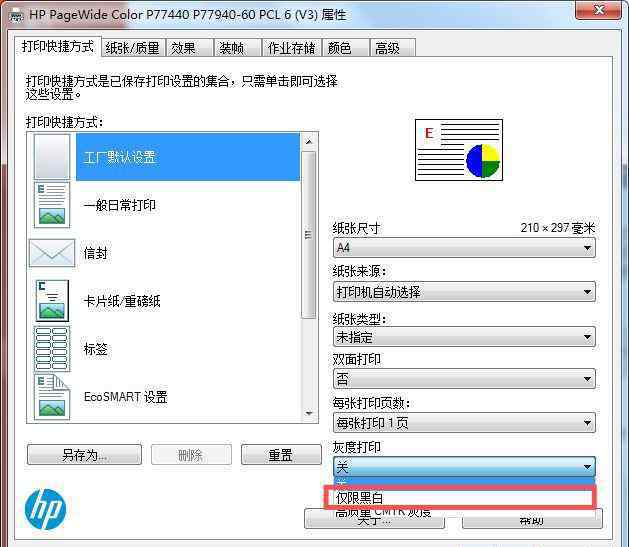The image size is (629, 547).
Task: Click the label sheet icon for 标签
Action: [x=52, y=349]
